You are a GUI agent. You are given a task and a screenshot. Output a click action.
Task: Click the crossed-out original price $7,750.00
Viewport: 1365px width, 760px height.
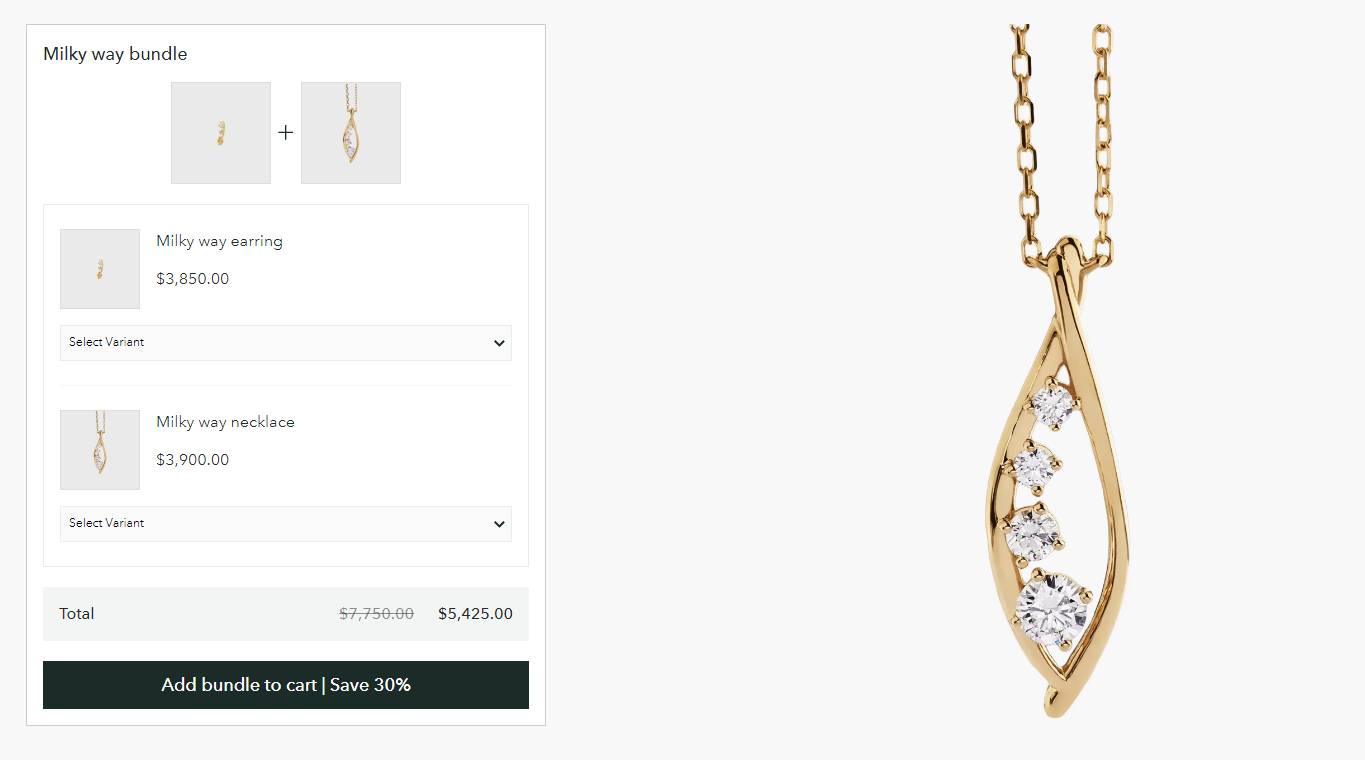[376, 614]
